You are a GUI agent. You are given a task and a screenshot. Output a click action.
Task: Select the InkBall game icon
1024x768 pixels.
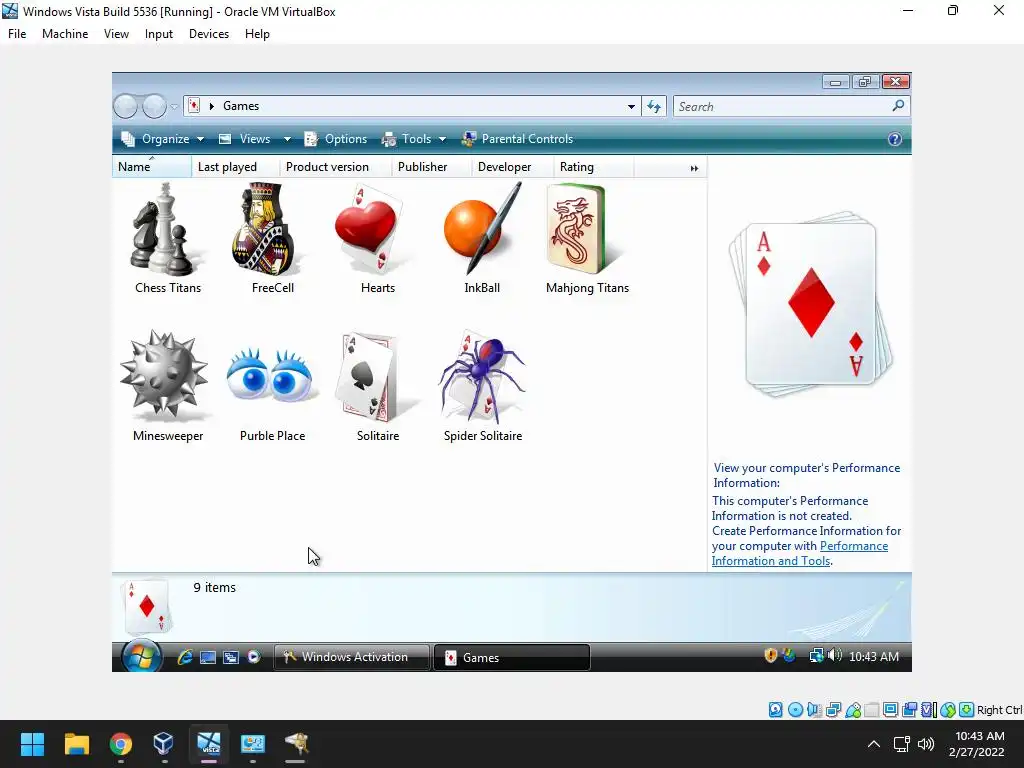click(x=482, y=229)
